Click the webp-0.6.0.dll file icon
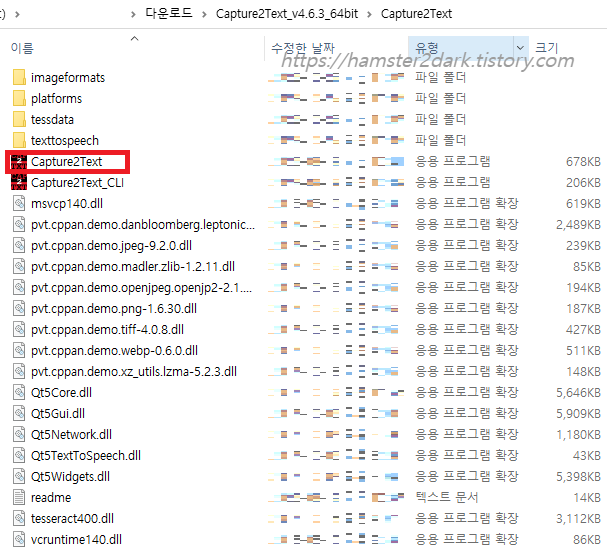Image resolution: width=607 pixels, height=551 pixels. pos(19,350)
